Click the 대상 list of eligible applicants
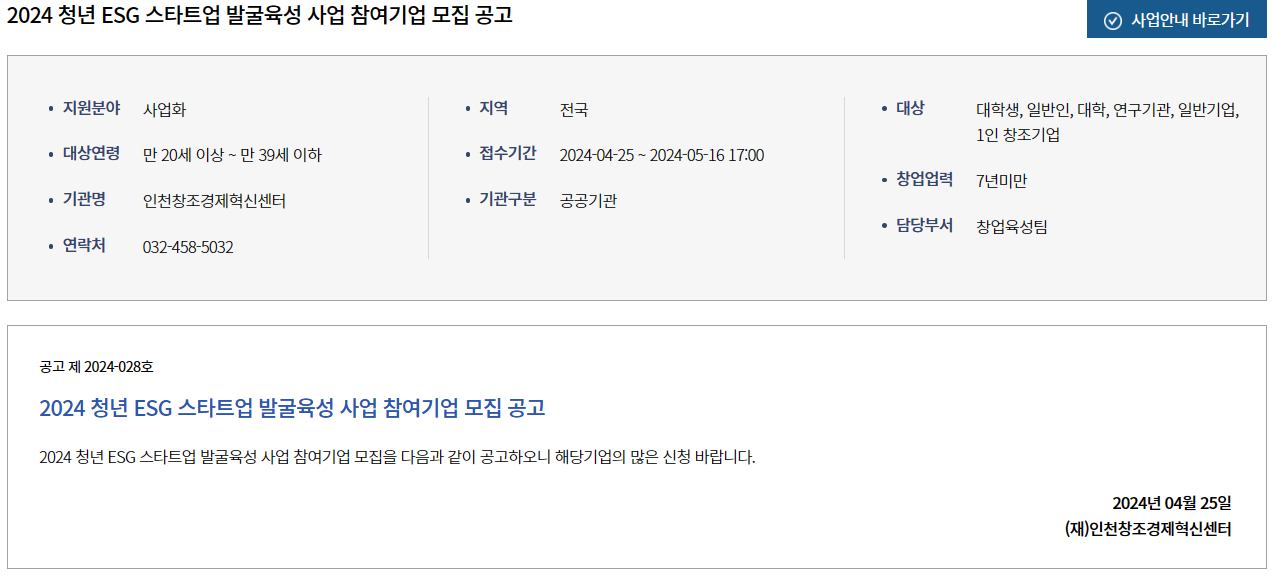This screenshot has width=1274, height=577. [x=1108, y=122]
